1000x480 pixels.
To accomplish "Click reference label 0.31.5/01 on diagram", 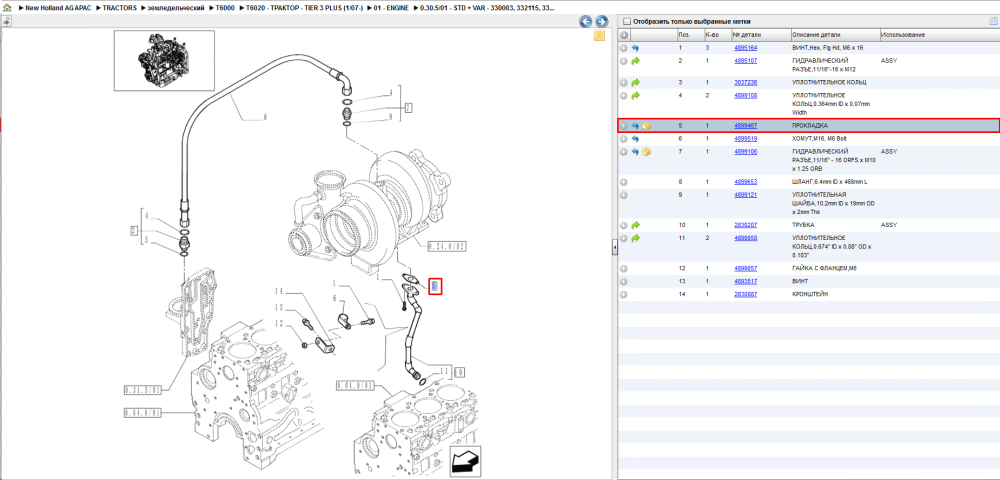I will pyautogui.click(x=145, y=389).
